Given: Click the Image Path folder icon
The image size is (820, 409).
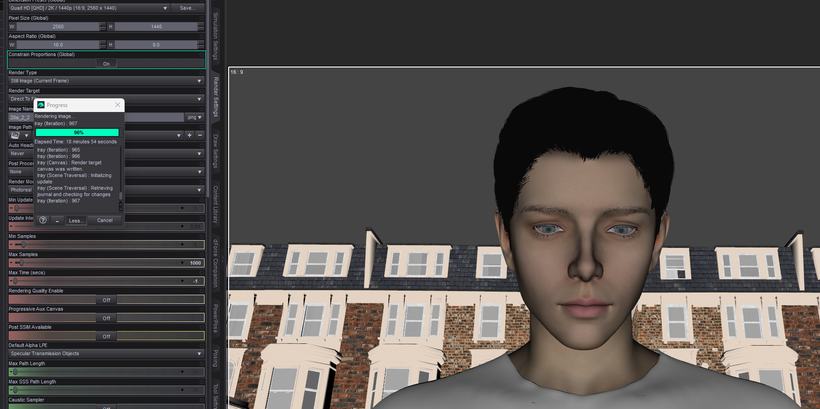Looking at the screenshot, I should pos(15,135).
